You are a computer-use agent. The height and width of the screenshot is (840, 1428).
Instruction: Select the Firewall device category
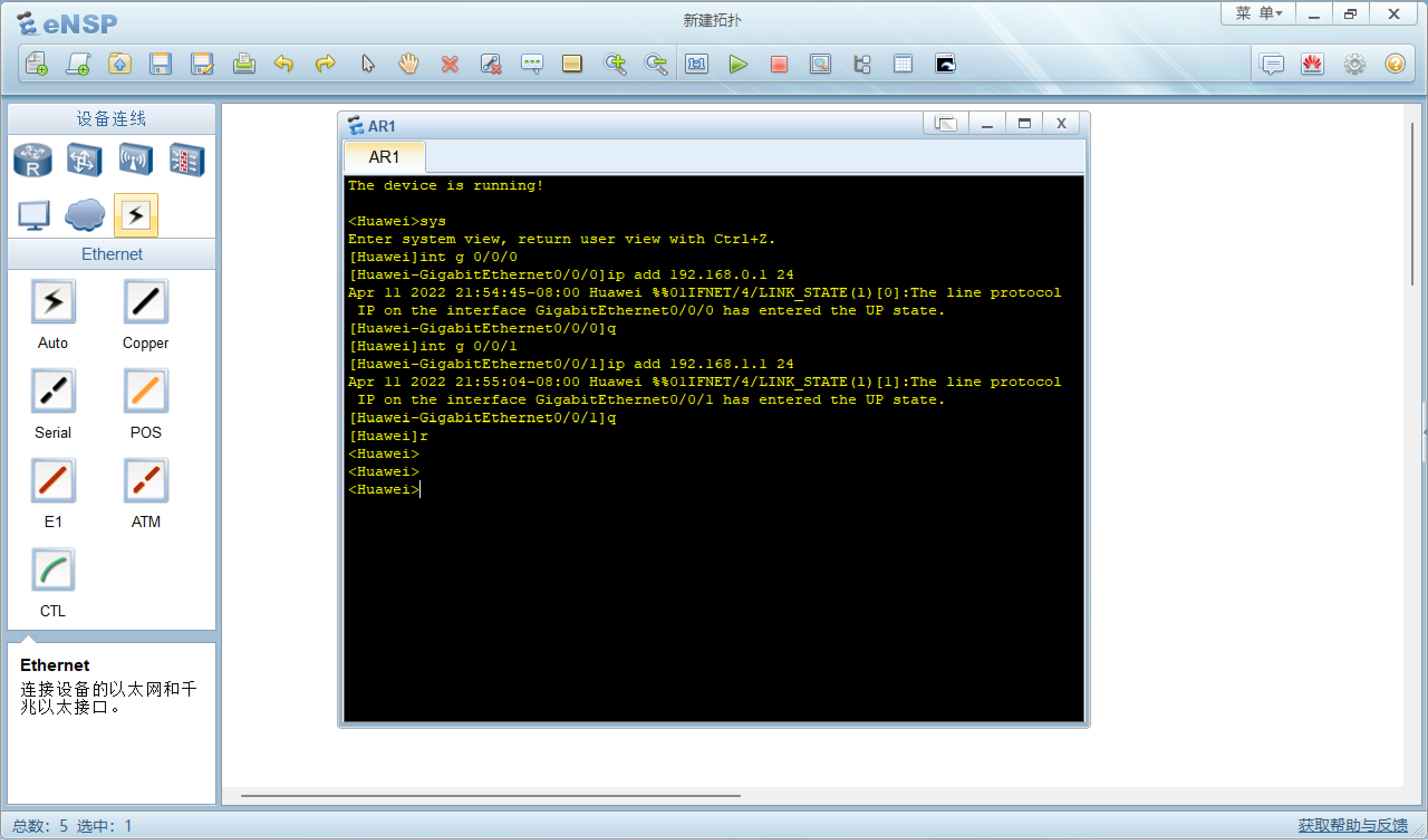click(x=187, y=161)
